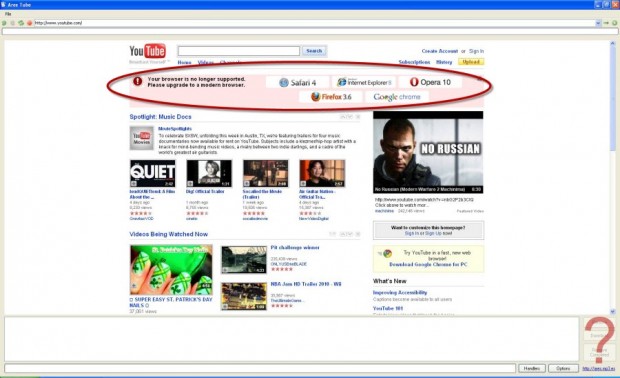Click the Videos Being Watched Now heading
Viewport: 620px width, 378px height.
click(168, 234)
